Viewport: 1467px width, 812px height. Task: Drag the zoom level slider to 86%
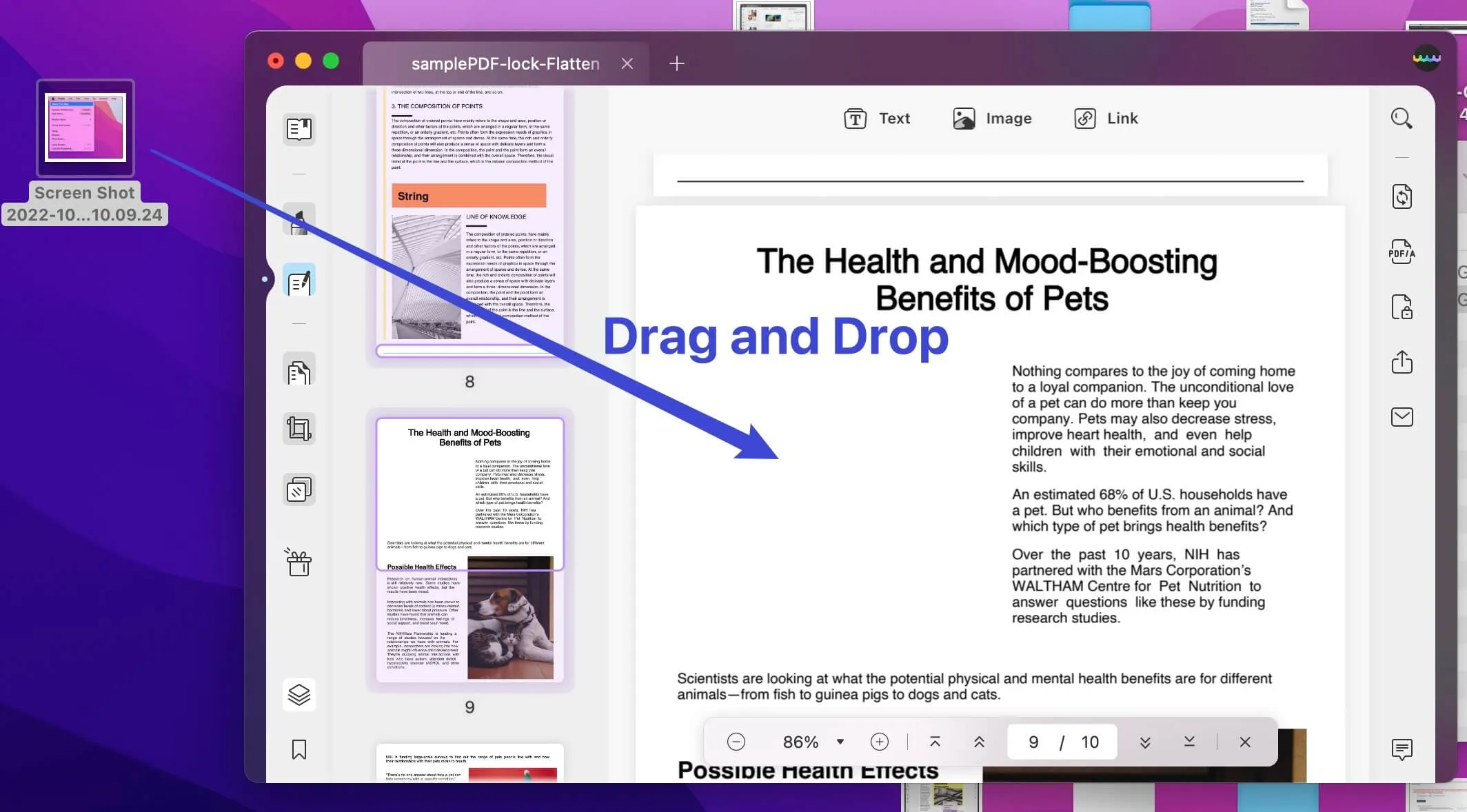(x=801, y=742)
